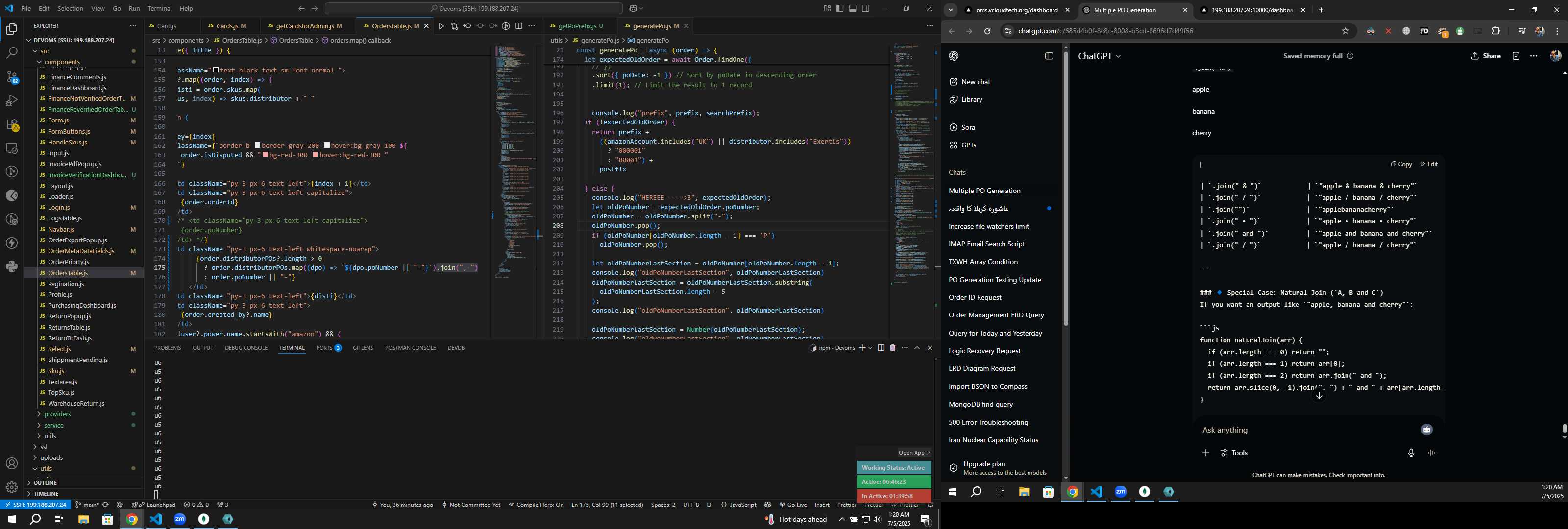Copy the message using Copy button
The height and width of the screenshot is (529, 1568).
point(1400,165)
